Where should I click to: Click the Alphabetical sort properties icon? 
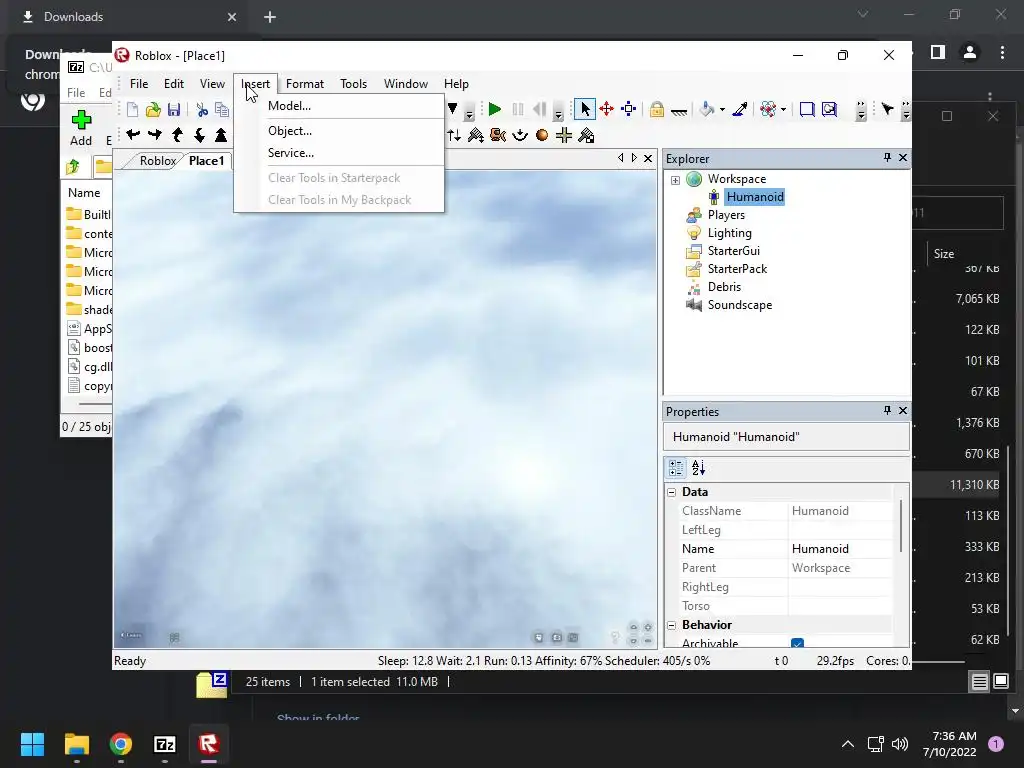pos(698,468)
